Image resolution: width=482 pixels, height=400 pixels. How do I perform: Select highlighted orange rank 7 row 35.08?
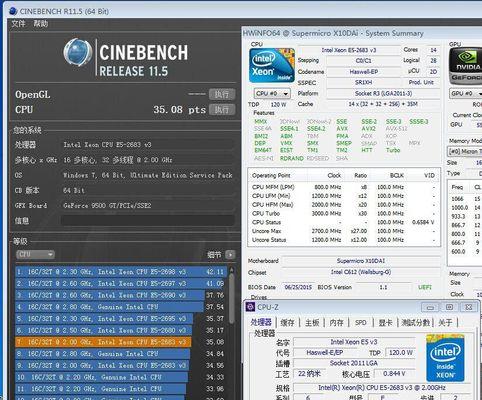tap(121, 342)
